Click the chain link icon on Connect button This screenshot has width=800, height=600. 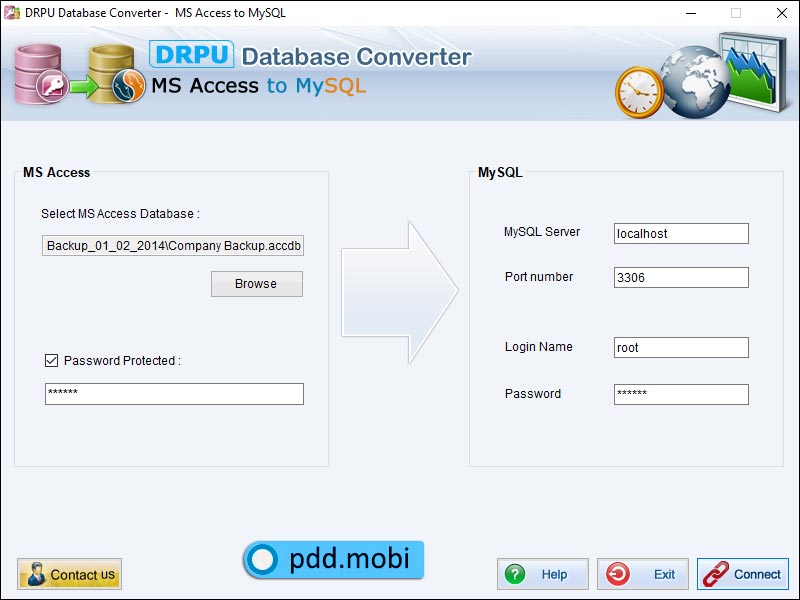[x=716, y=574]
